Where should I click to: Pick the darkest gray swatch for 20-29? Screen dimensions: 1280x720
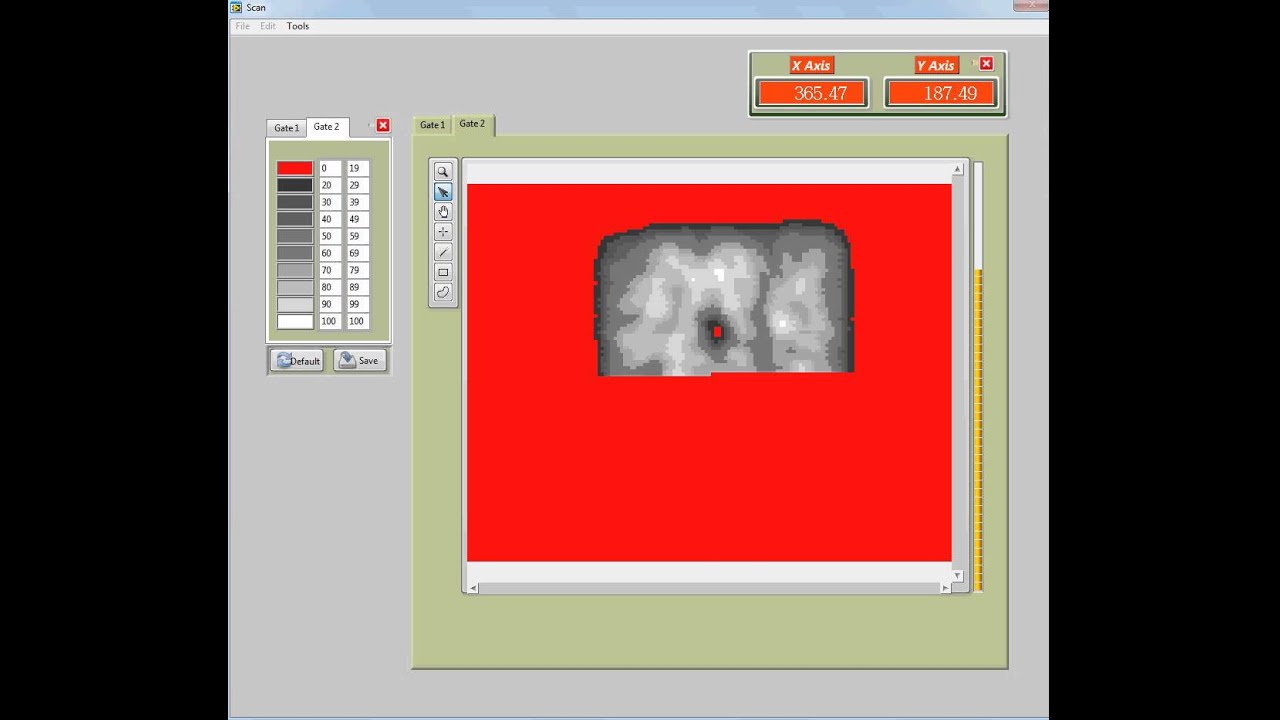click(x=295, y=185)
